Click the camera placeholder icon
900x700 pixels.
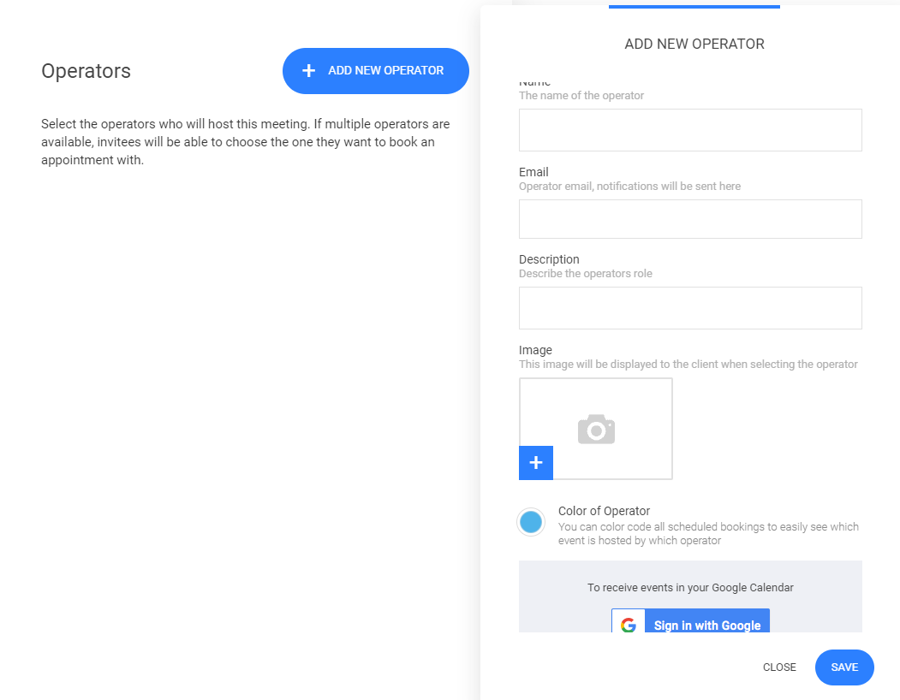(x=596, y=429)
